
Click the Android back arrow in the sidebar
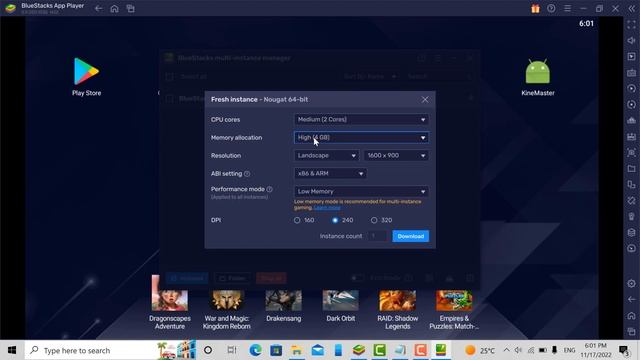(x=631, y=299)
